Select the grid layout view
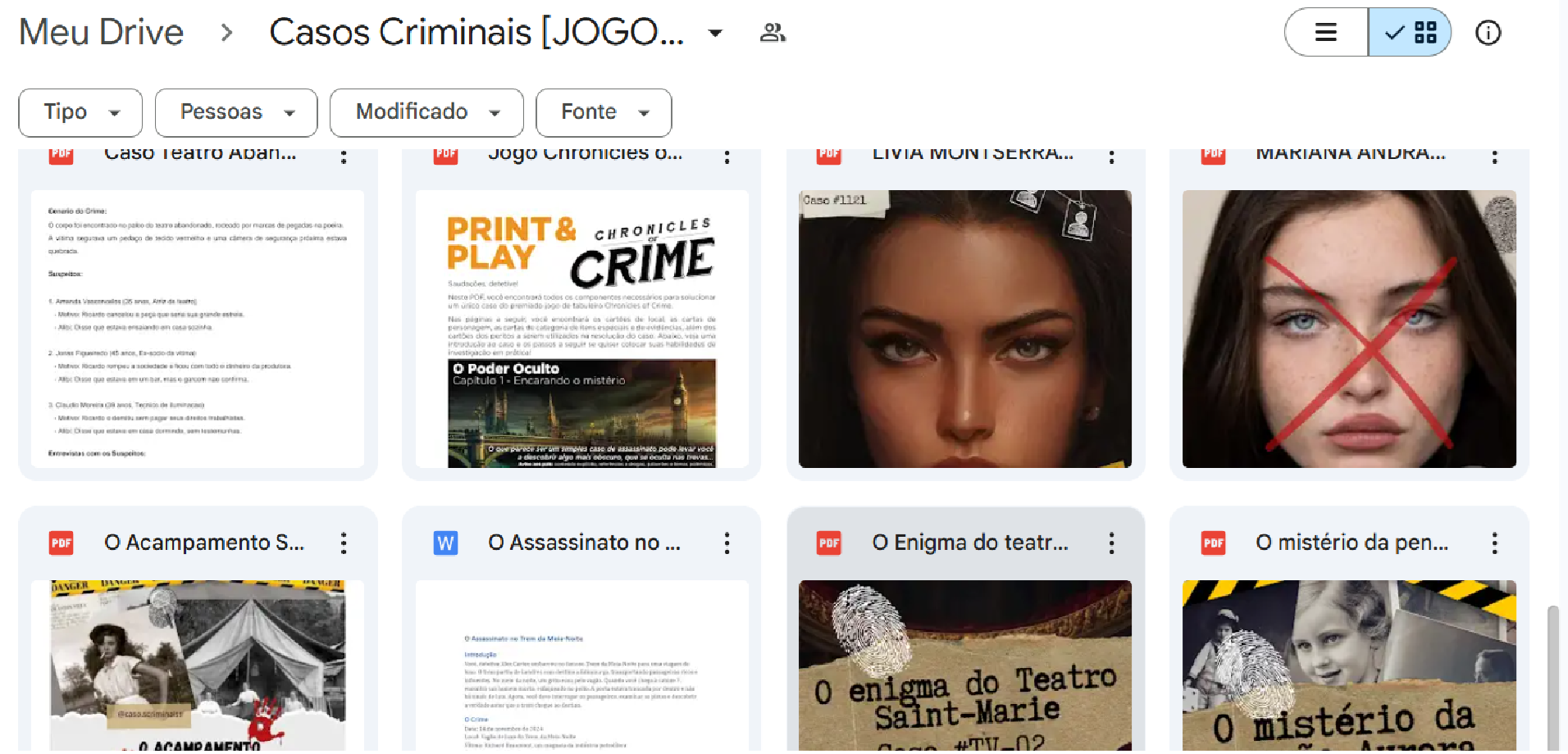The image size is (1568, 754). coord(1411,33)
